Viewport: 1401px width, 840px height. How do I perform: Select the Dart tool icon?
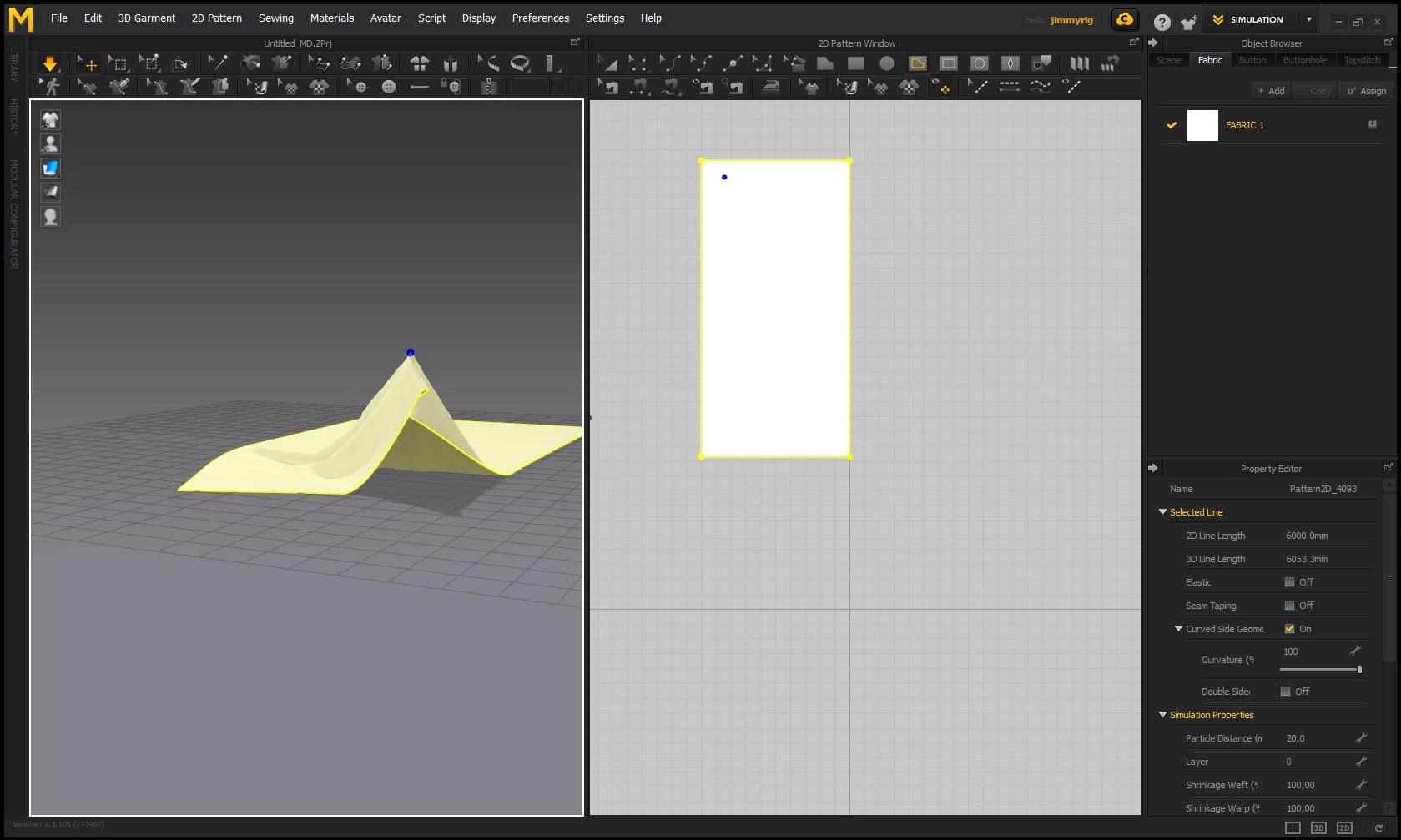pyautogui.click(x=1010, y=63)
